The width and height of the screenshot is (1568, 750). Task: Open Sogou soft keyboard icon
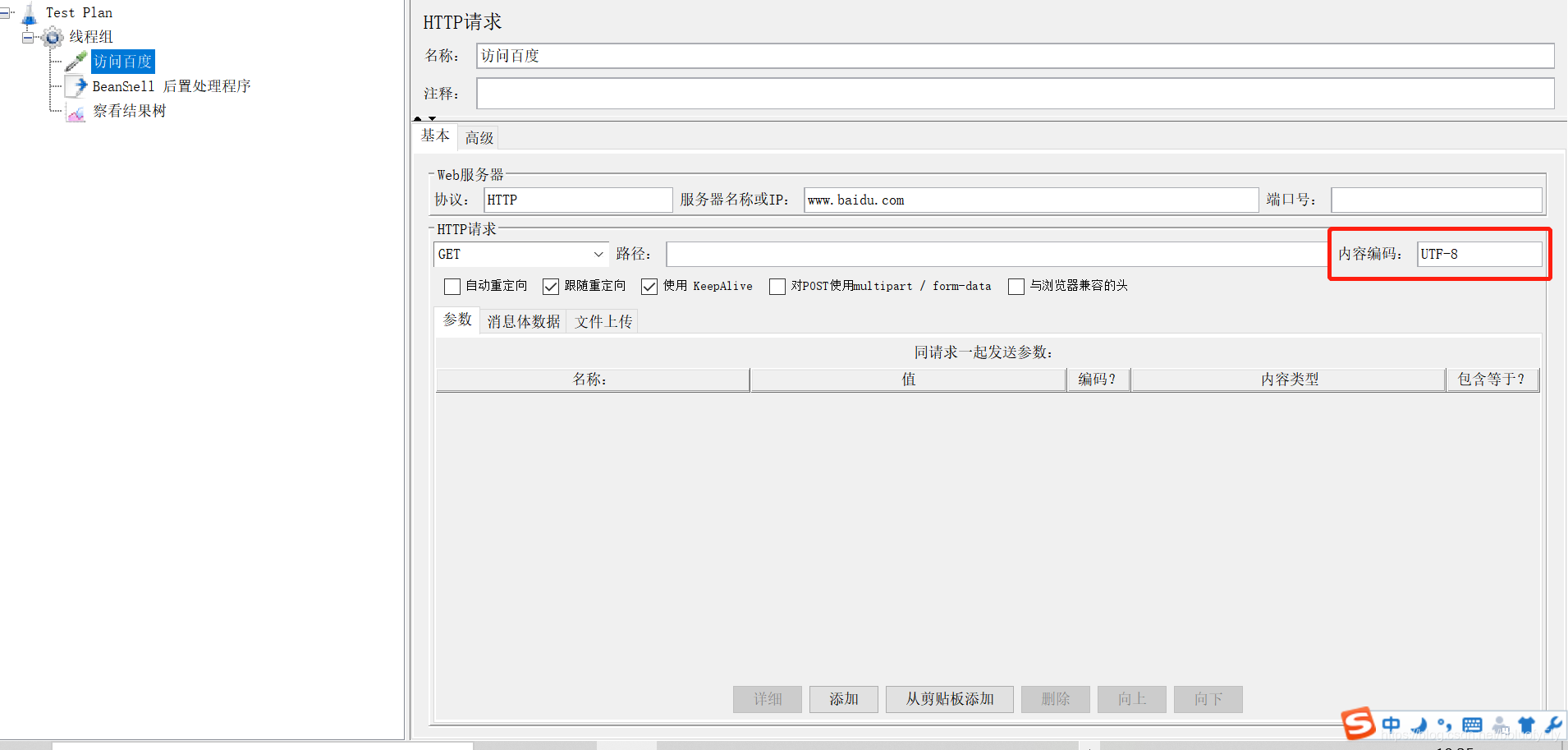tap(1473, 725)
